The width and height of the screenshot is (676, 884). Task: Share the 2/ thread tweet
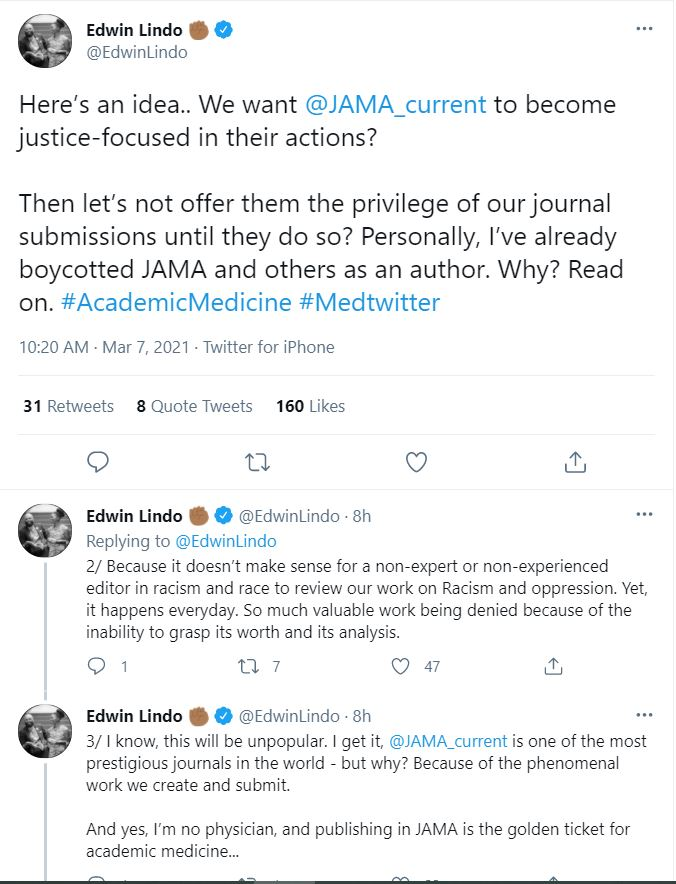[x=553, y=666]
